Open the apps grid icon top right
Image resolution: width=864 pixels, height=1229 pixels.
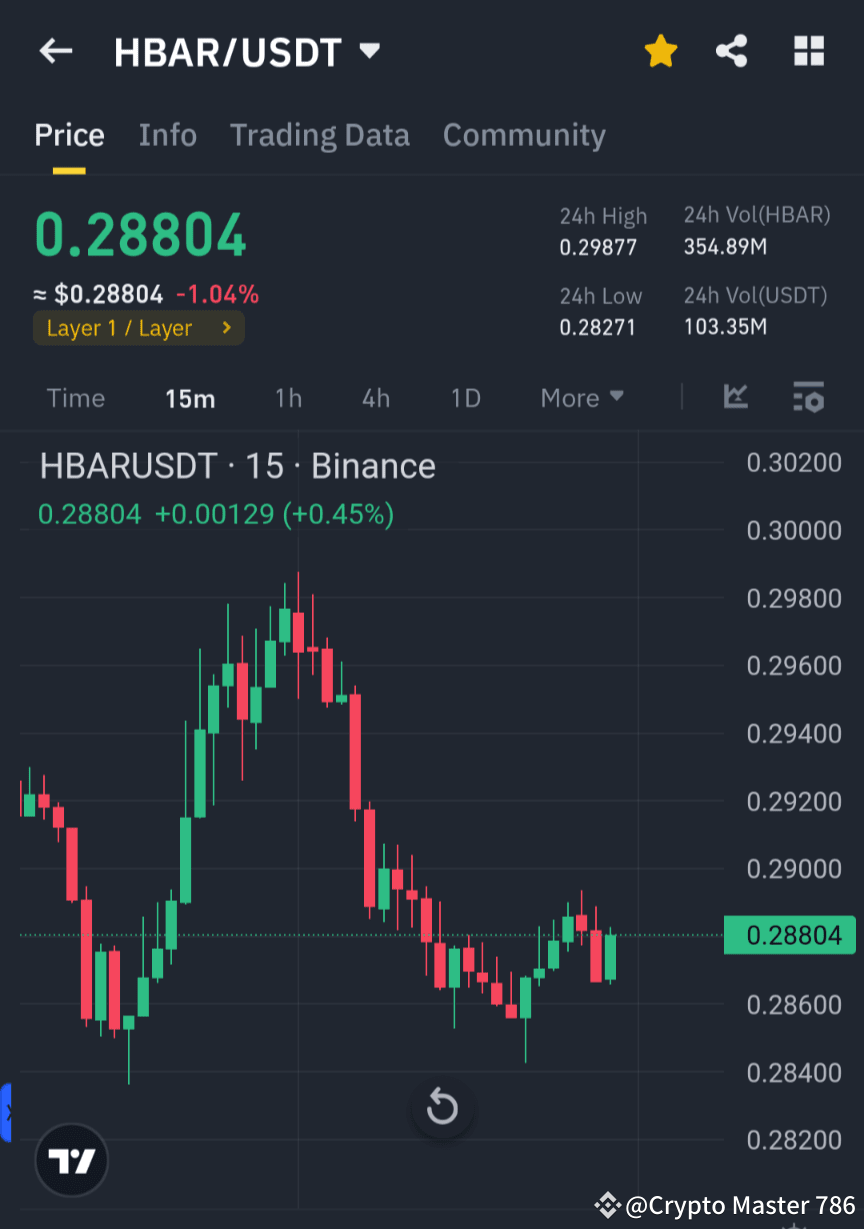[x=808, y=51]
